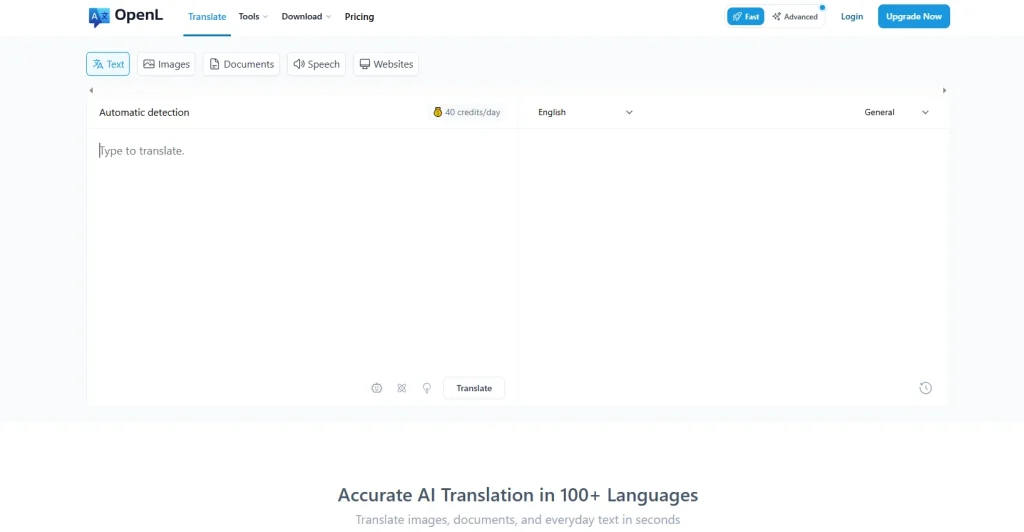Select the Text translation mode
The height and width of the screenshot is (532, 1024).
coord(108,64)
